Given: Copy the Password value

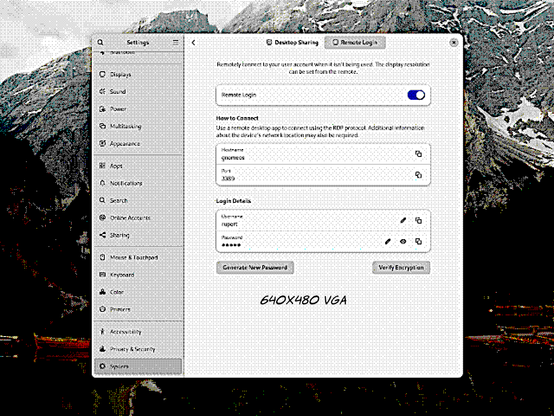Looking at the screenshot, I should coord(418,241).
